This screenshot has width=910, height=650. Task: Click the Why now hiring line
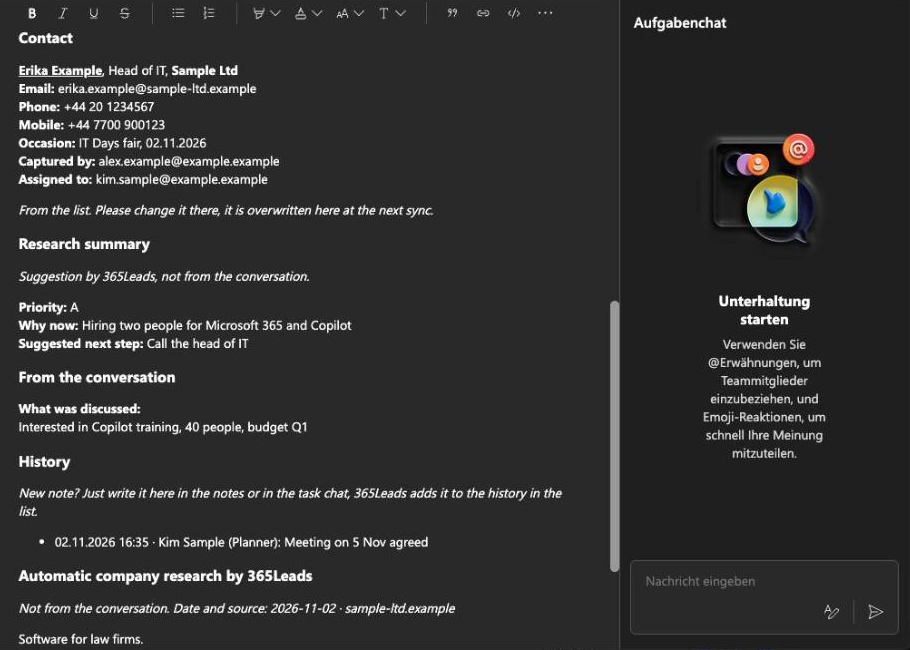click(185, 326)
